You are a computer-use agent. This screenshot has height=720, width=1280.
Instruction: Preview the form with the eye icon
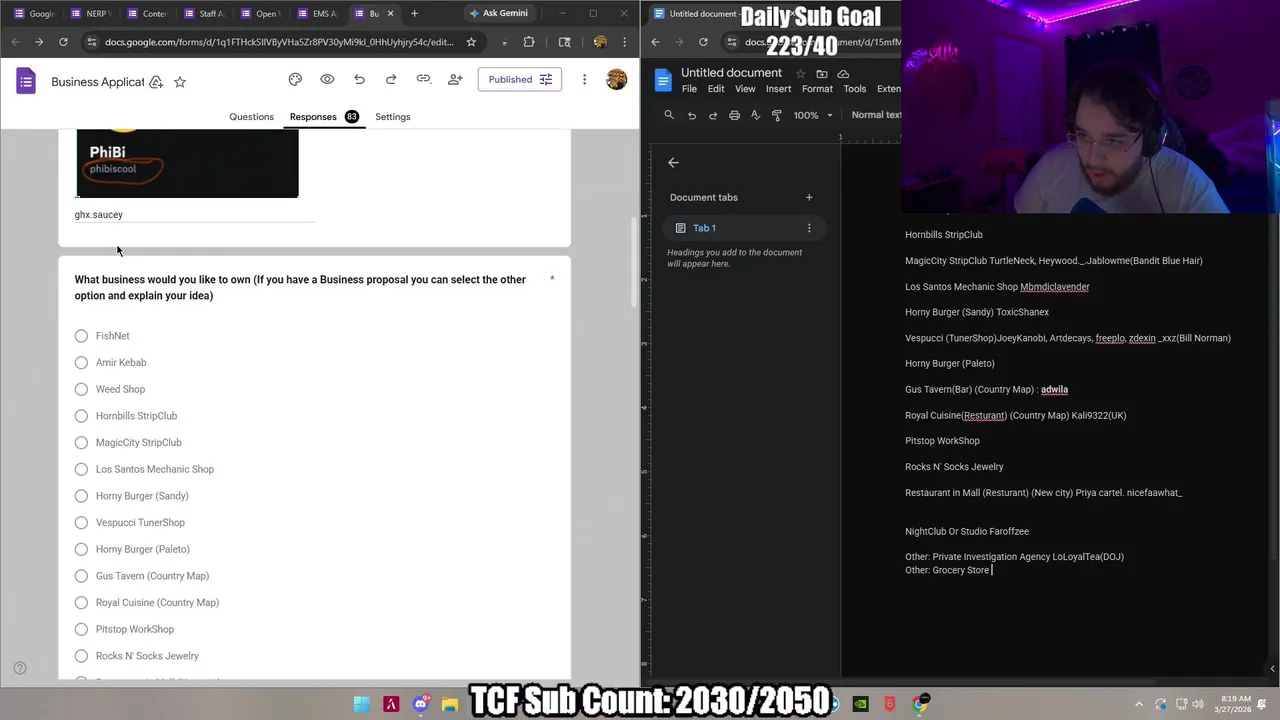[x=327, y=80]
